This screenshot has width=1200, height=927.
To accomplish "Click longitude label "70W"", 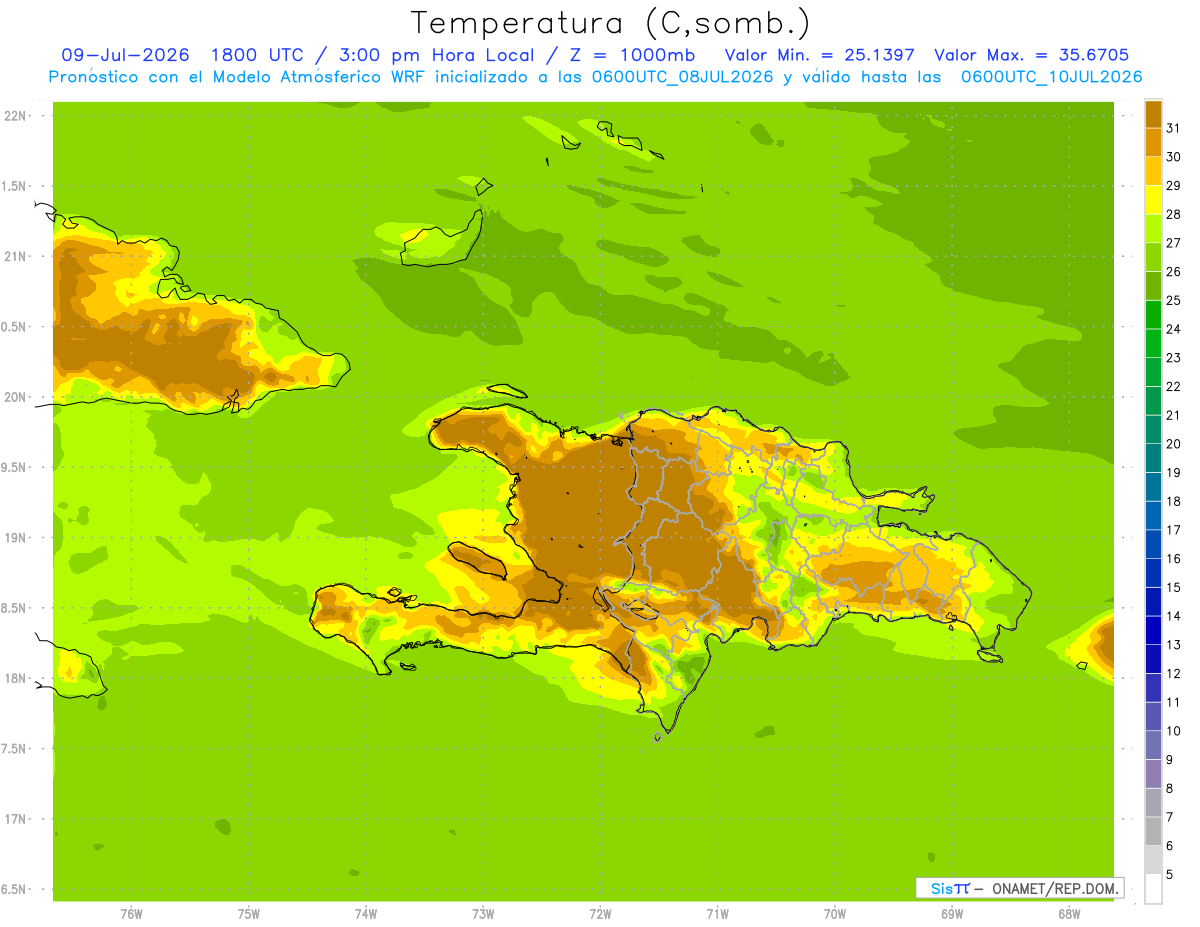I will pyautogui.click(x=835, y=914).
